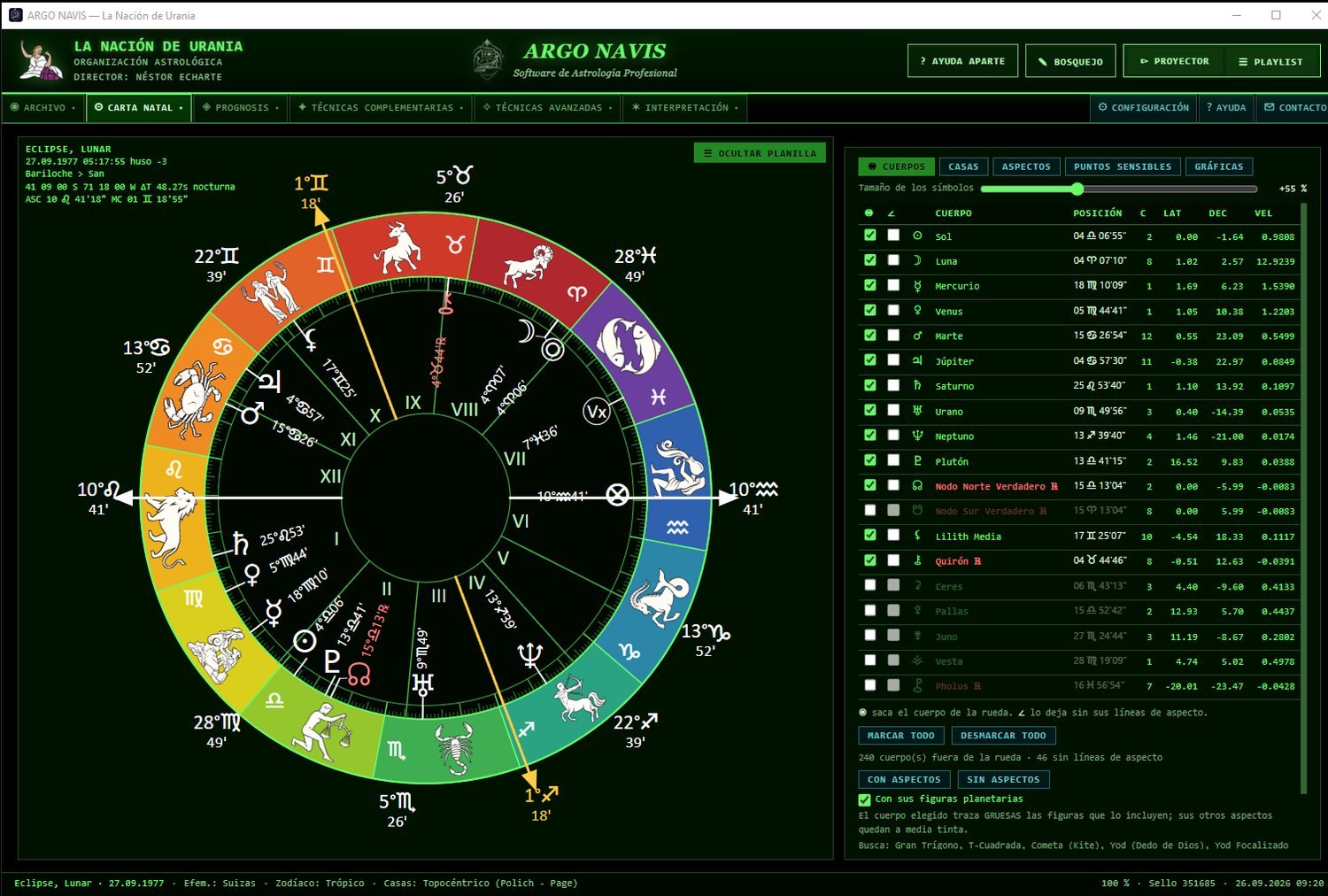Select the Cuerpos tab
The image size is (1328, 896).
tap(897, 166)
